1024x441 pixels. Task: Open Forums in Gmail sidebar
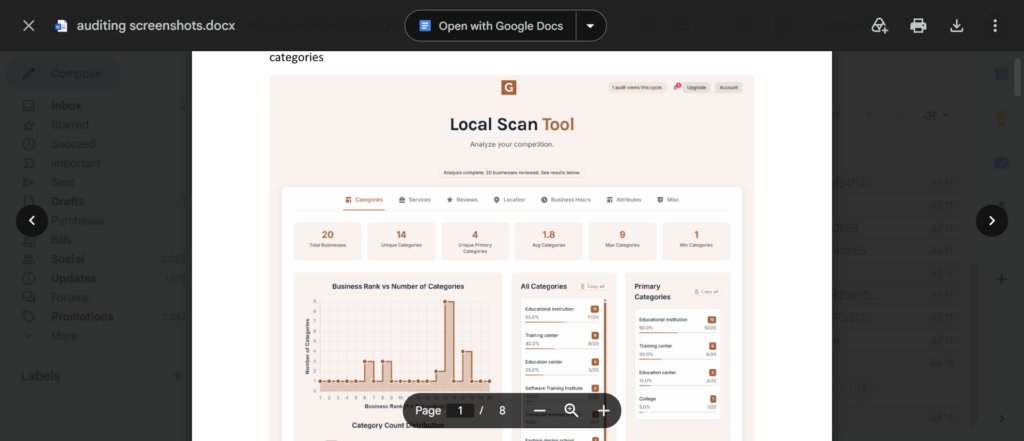tap(69, 297)
